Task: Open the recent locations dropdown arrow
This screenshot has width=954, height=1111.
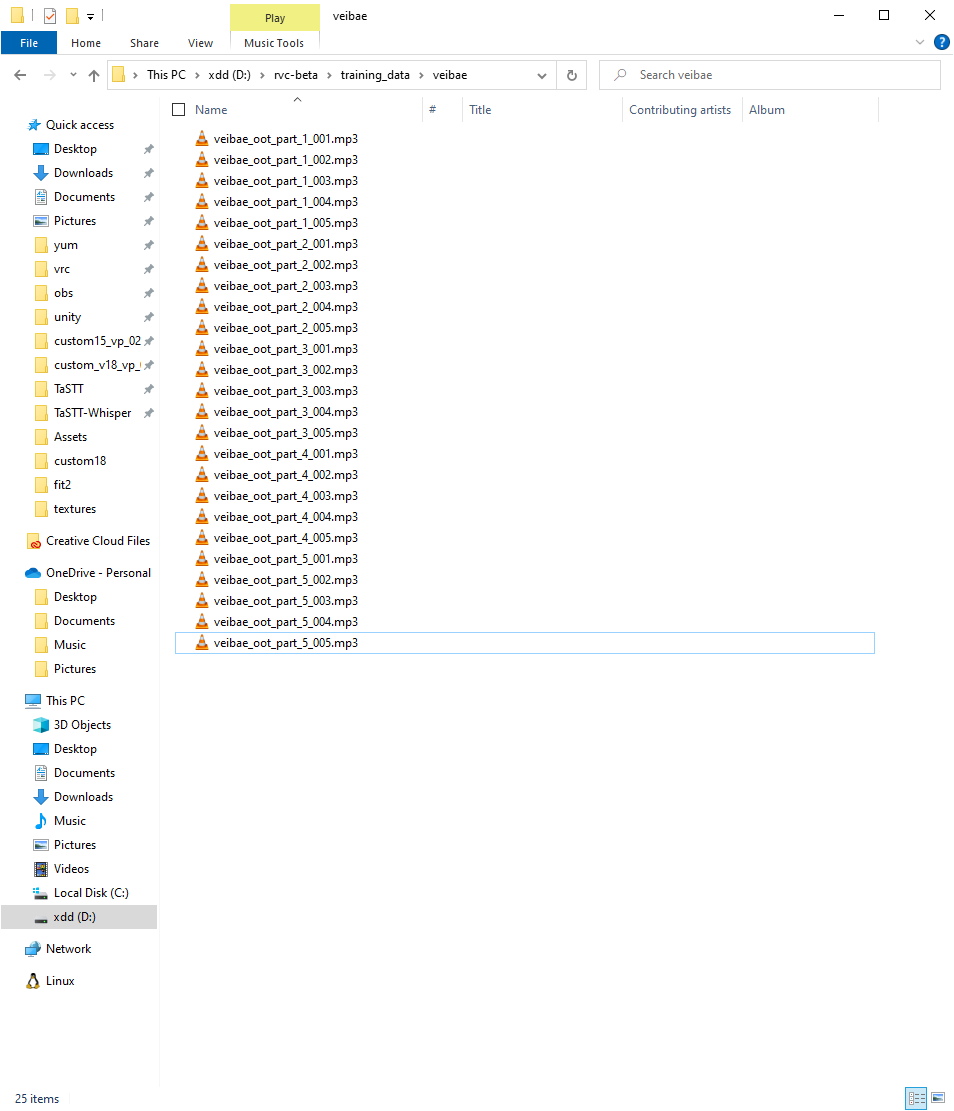Action: 73,75
